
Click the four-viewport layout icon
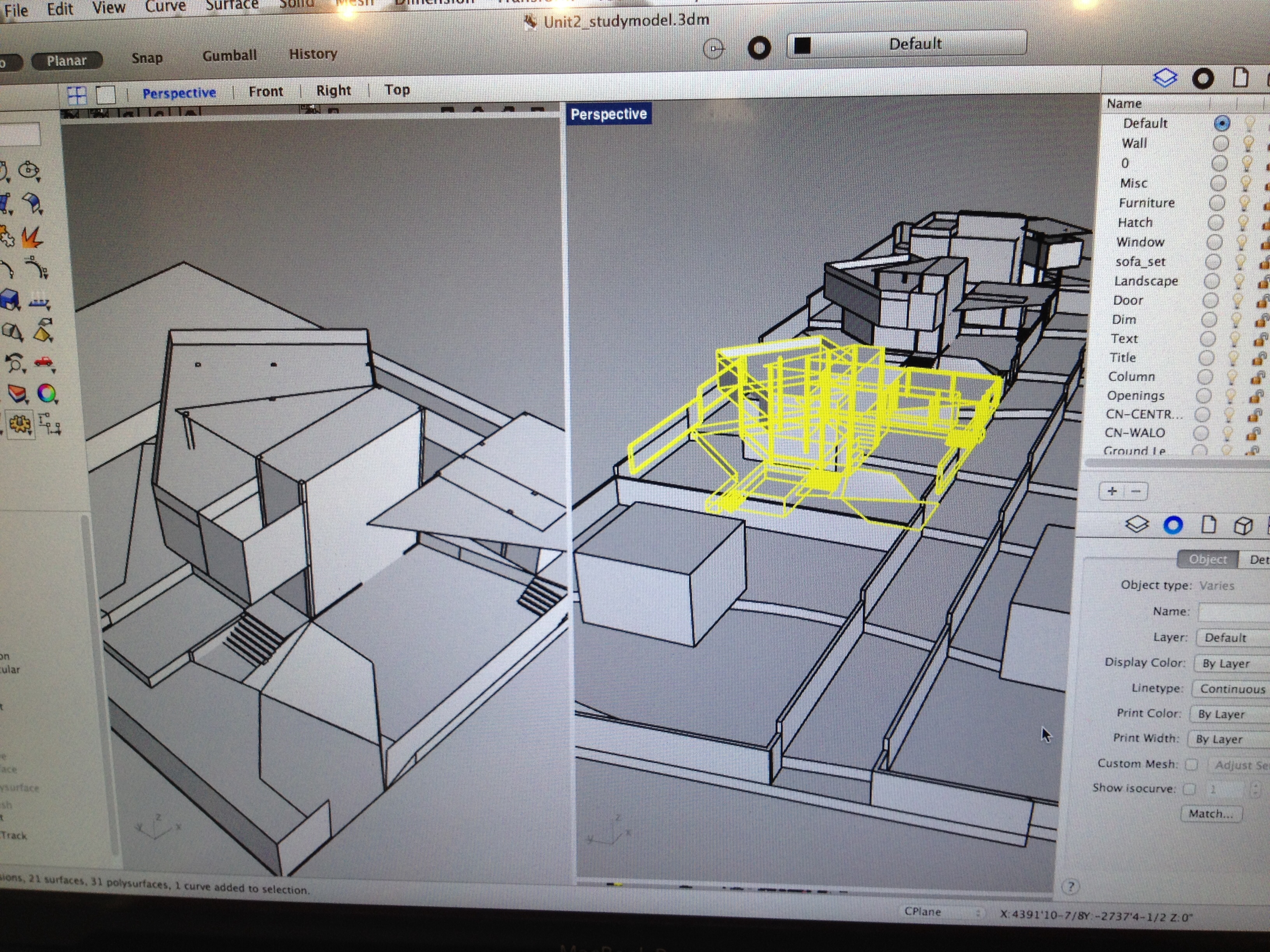click(x=76, y=94)
